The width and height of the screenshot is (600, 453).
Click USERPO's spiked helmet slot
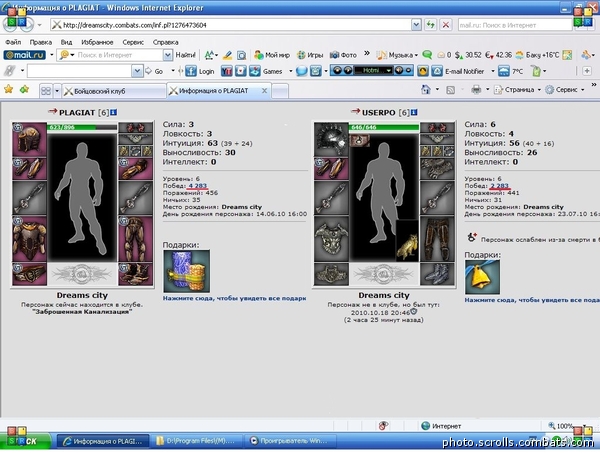click(x=331, y=140)
